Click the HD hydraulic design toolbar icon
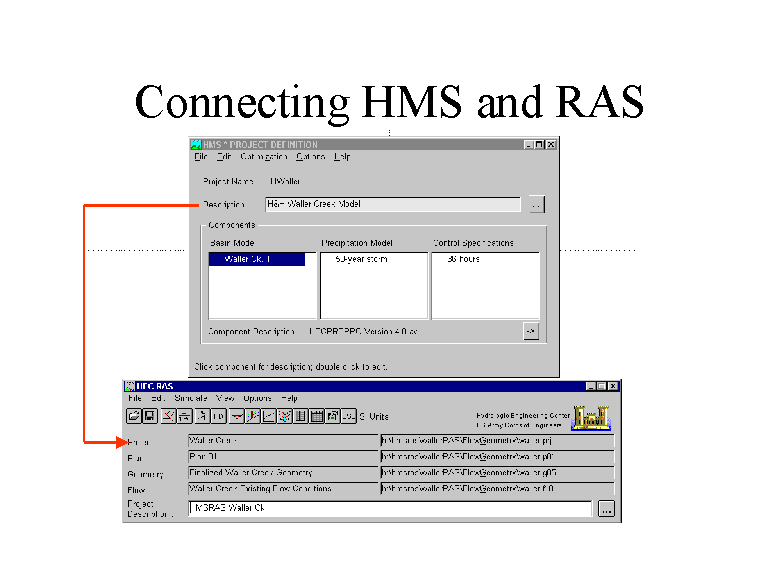 pos(218,416)
